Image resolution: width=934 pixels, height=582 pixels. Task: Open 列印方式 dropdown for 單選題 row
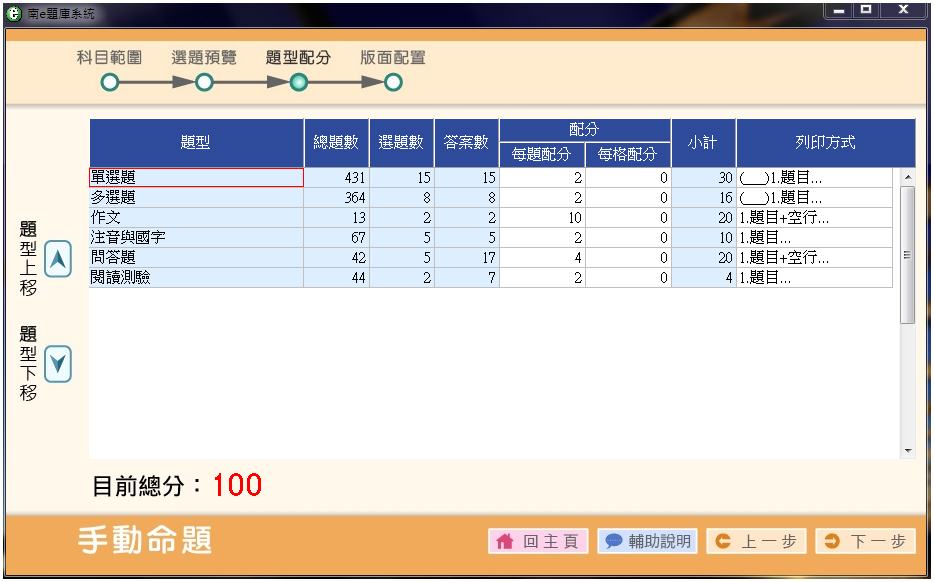pos(814,178)
